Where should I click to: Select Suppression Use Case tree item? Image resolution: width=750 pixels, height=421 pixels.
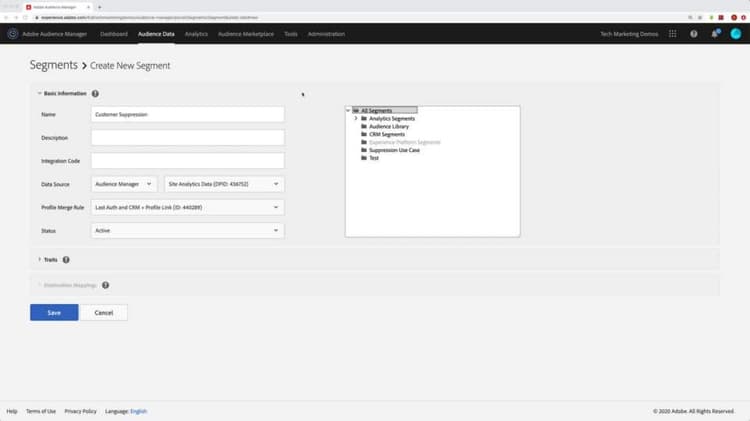[394, 150]
